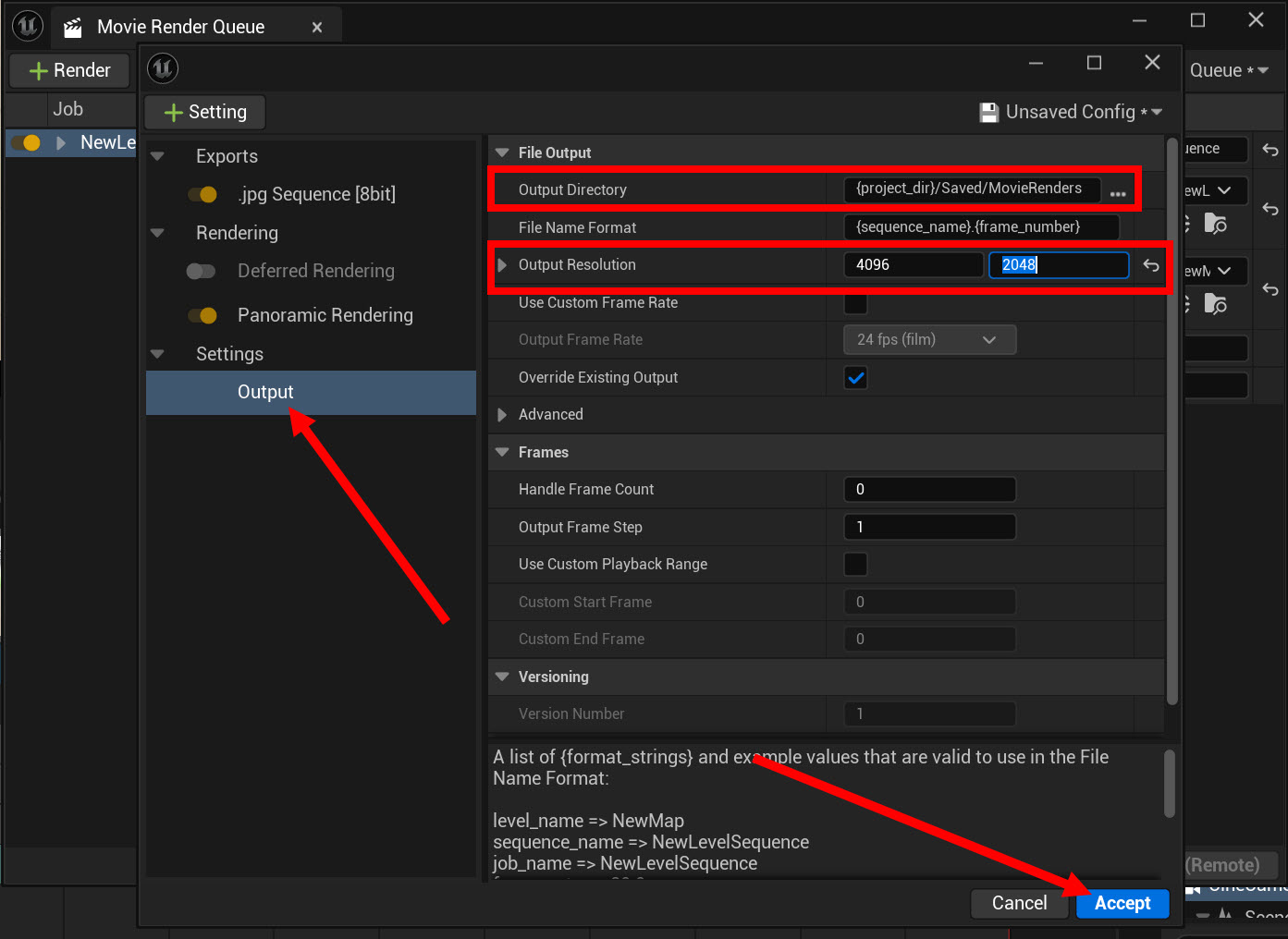Click the clapperboard icon on the Movie Render Queue tab
Viewport: 1288px width, 939px height.
pos(73,28)
